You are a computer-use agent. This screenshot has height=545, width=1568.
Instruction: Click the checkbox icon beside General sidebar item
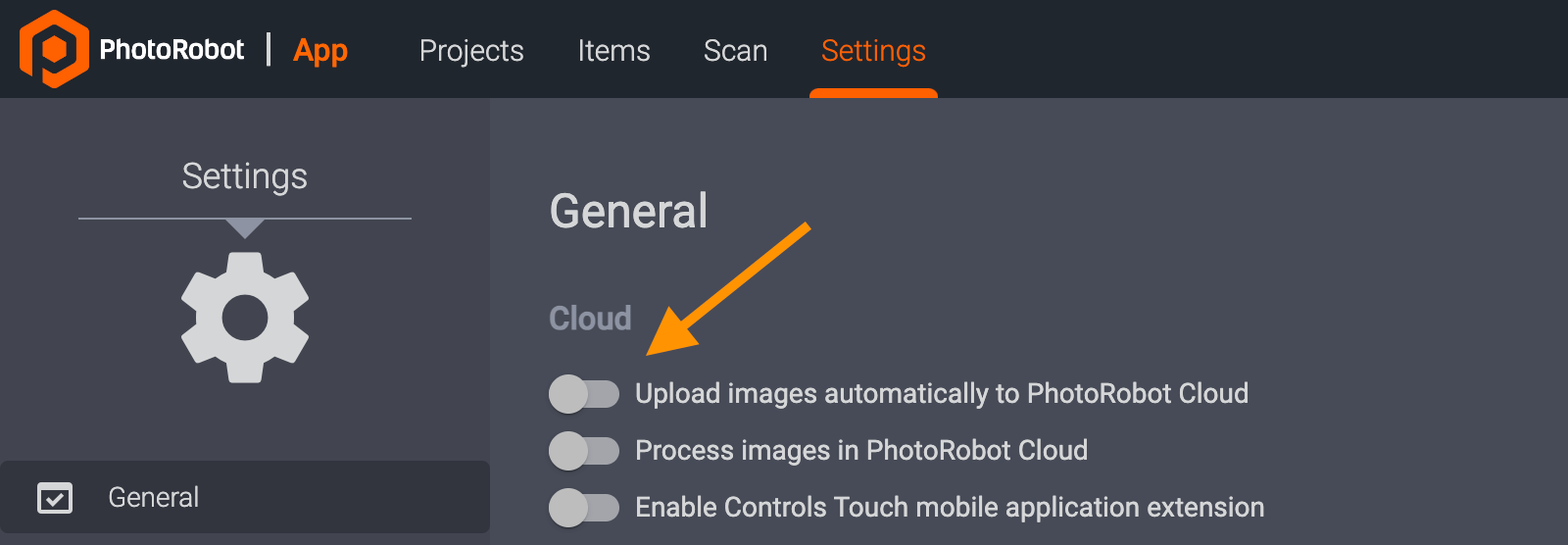(x=55, y=498)
